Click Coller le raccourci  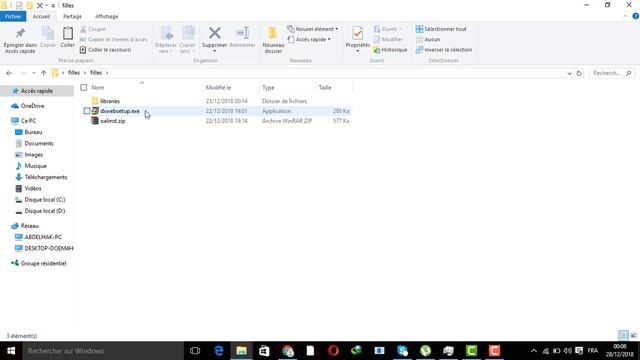tap(105, 50)
